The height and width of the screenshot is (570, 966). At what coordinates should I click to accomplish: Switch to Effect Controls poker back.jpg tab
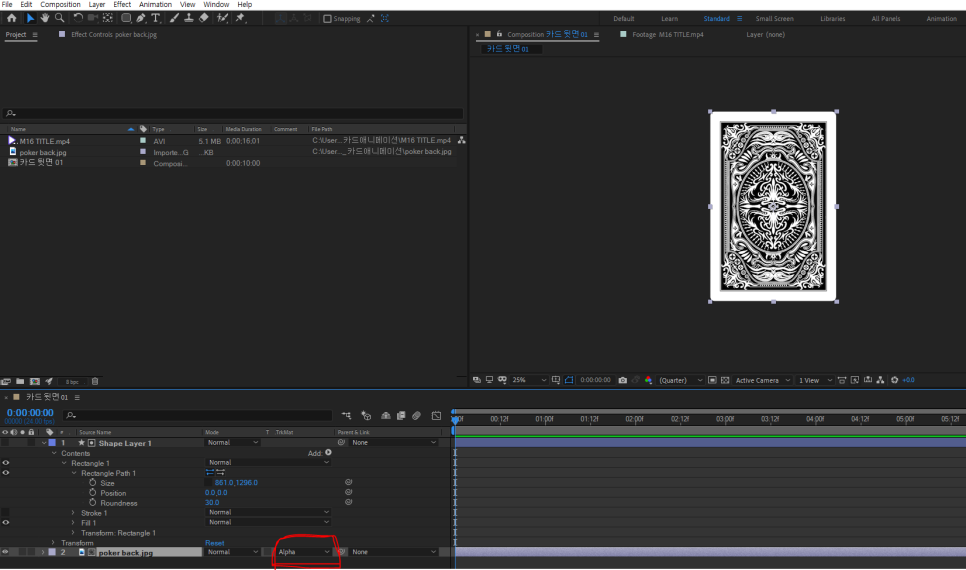click(x=113, y=35)
